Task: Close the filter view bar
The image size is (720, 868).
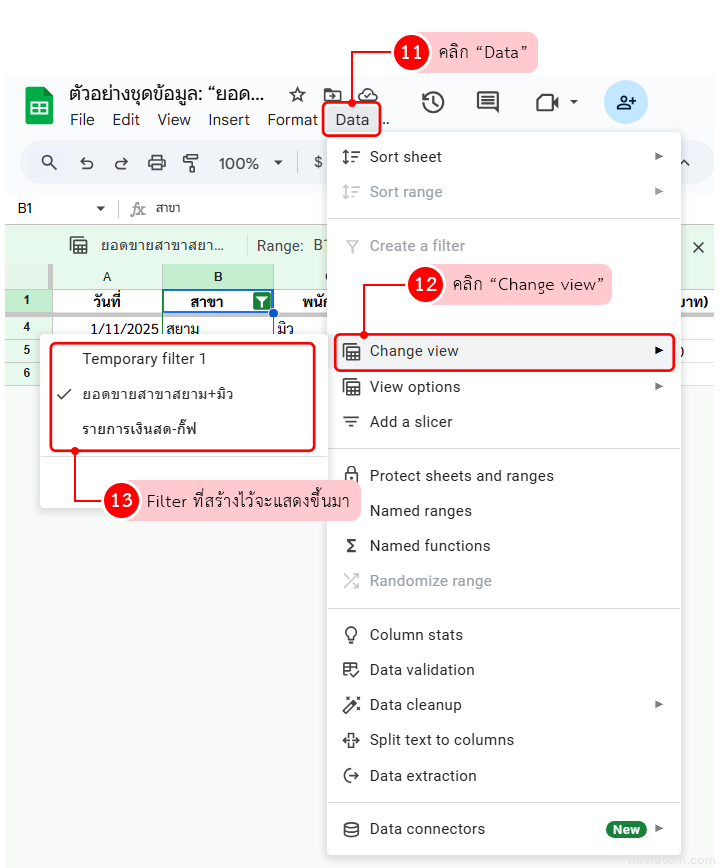Action: [698, 247]
